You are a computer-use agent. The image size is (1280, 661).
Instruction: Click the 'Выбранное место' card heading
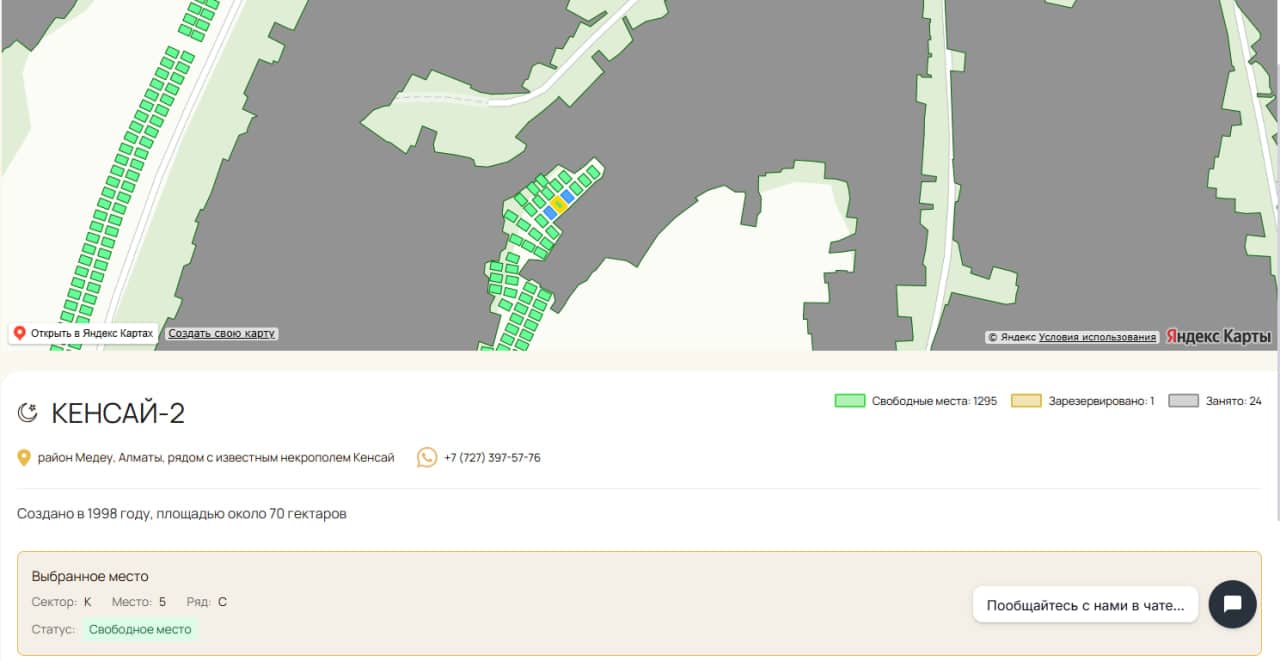click(x=90, y=576)
